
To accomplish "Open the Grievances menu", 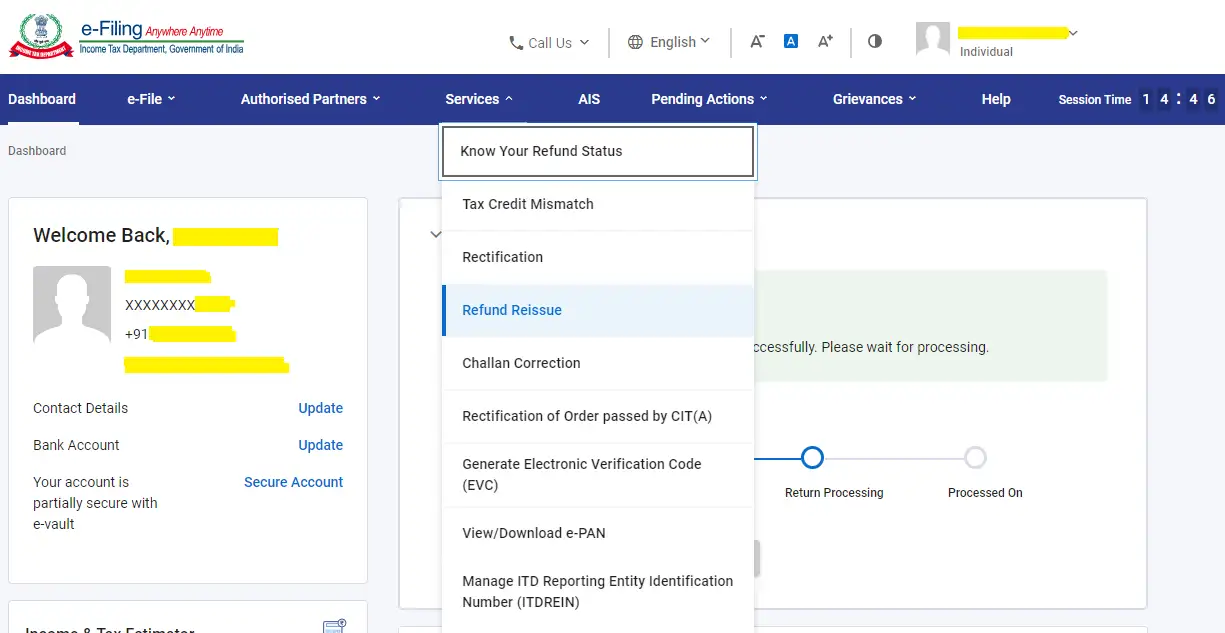I will [x=868, y=99].
